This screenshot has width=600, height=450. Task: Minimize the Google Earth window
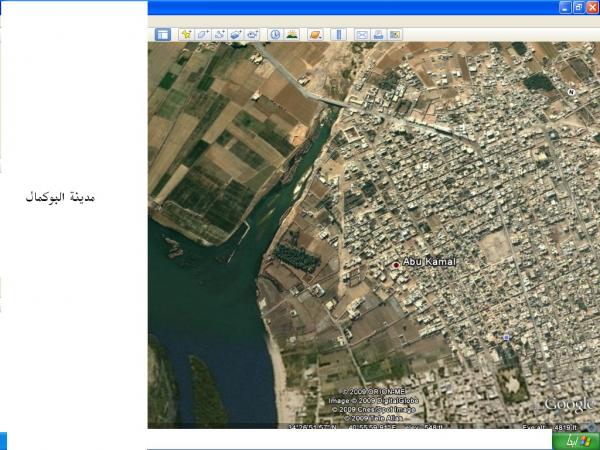click(x=564, y=6)
